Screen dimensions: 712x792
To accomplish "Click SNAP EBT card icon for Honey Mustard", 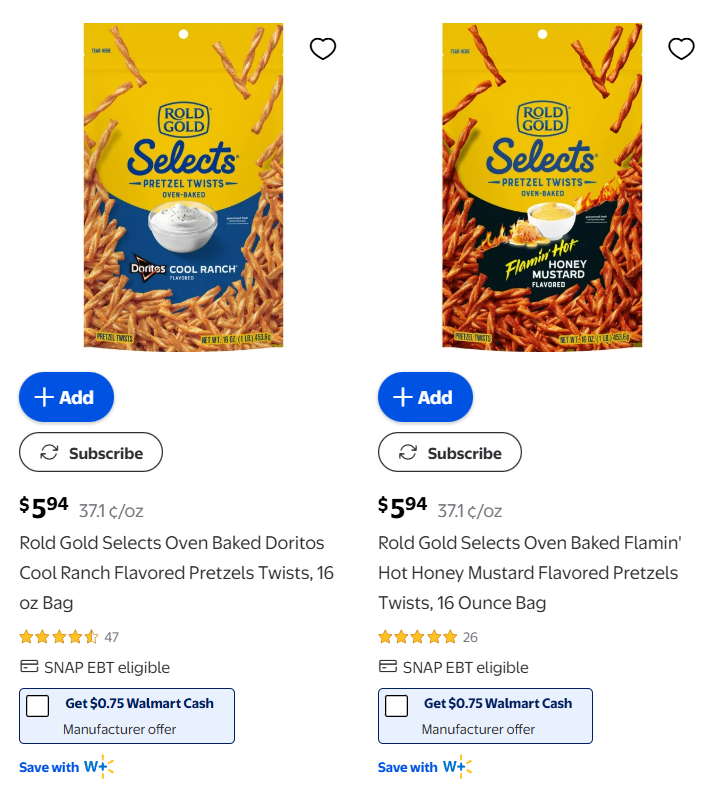I will click(x=387, y=667).
